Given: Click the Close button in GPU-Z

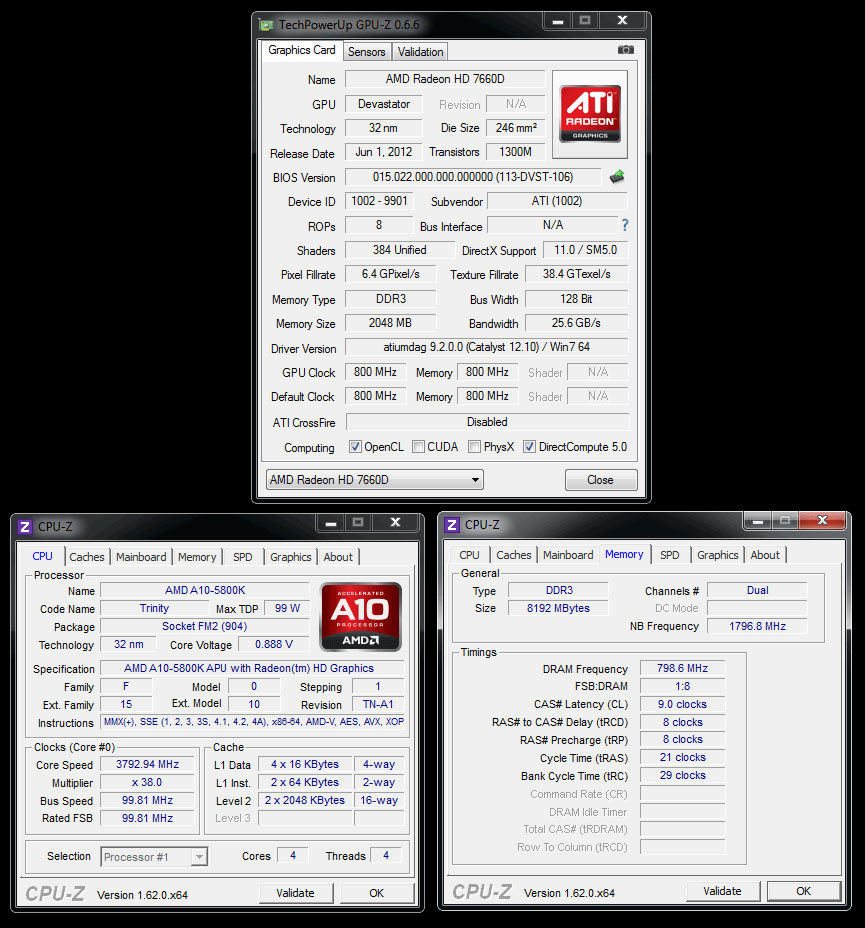Looking at the screenshot, I should pos(601,480).
